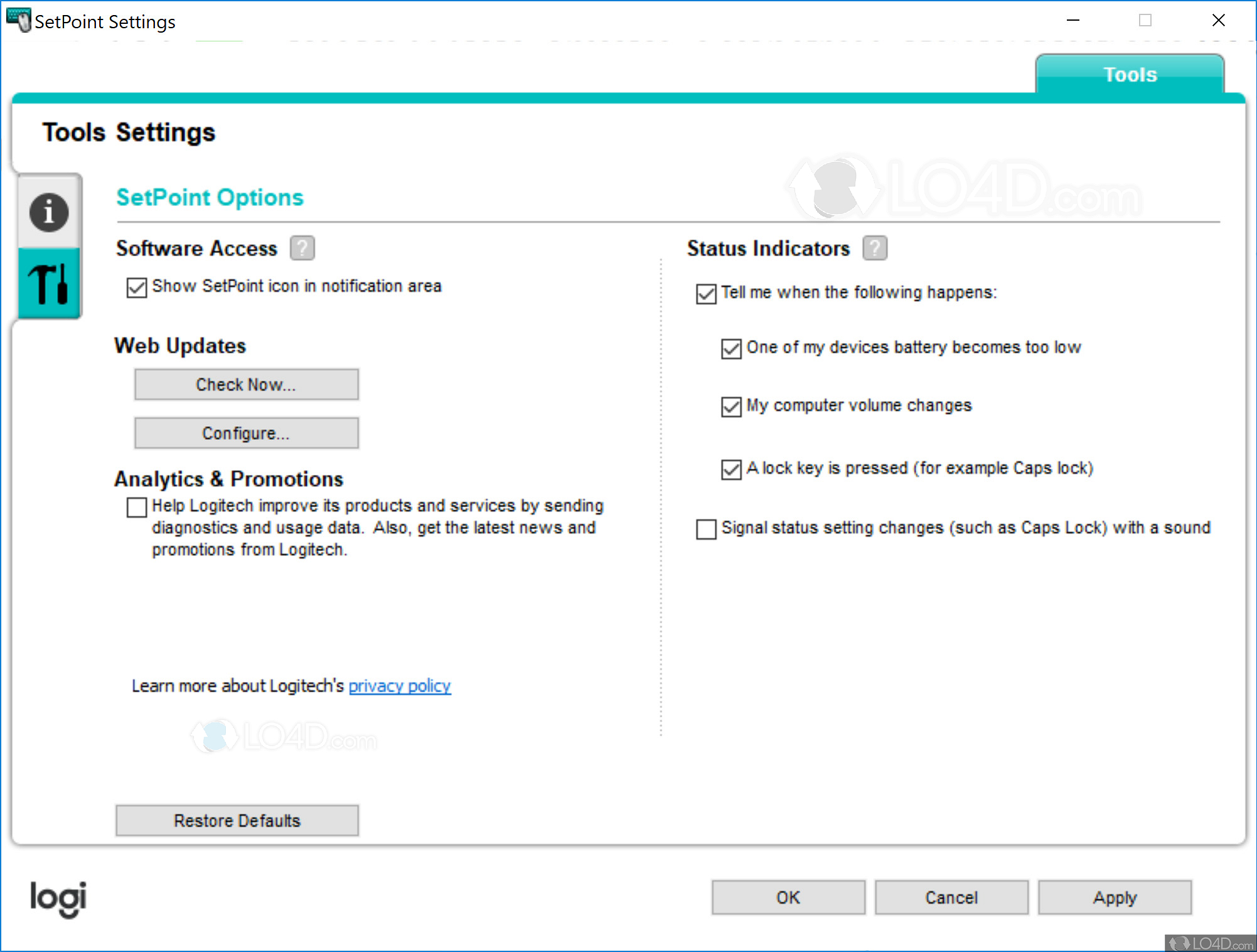Confirm settings with OK button
The image size is (1257, 952).
point(788,897)
